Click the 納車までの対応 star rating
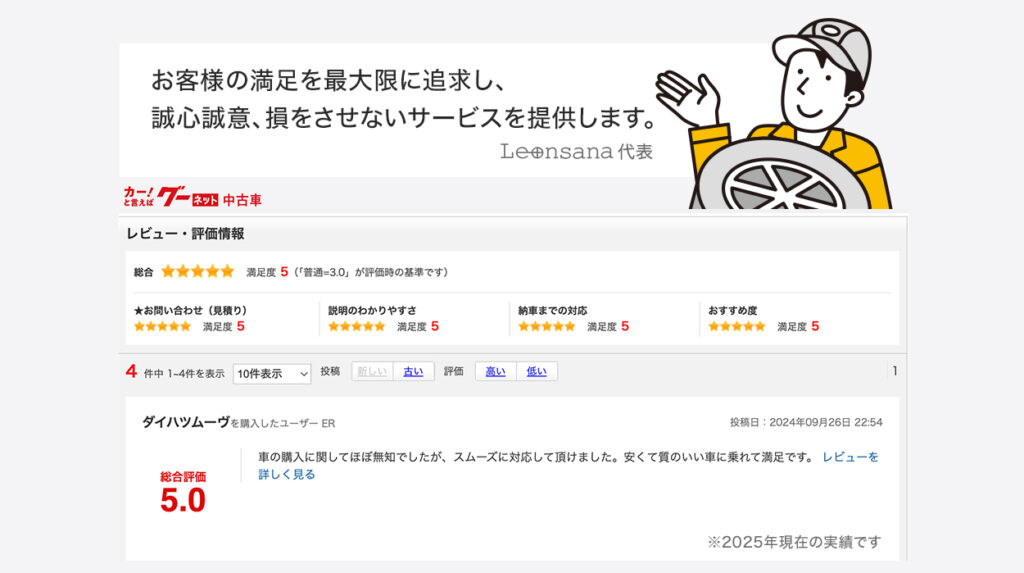This screenshot has width=1024, height=573. [x=547, y=327]
